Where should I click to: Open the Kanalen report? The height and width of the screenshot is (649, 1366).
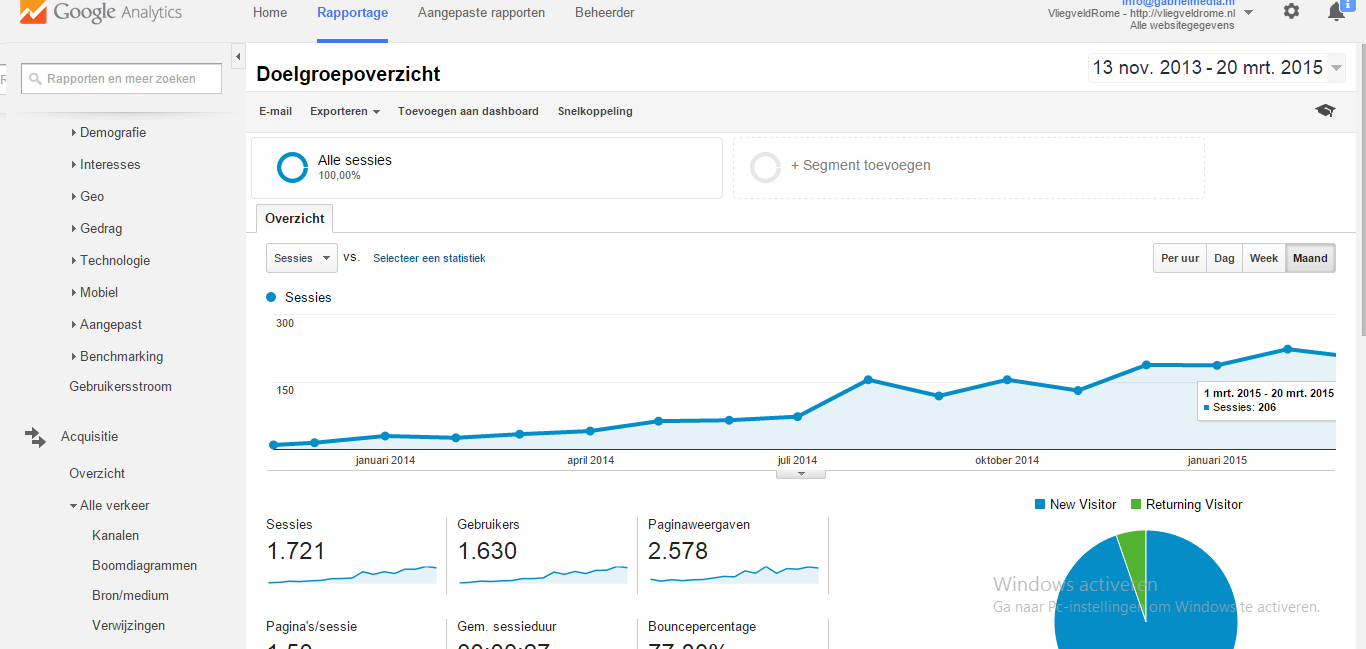[x=115, y=535]
